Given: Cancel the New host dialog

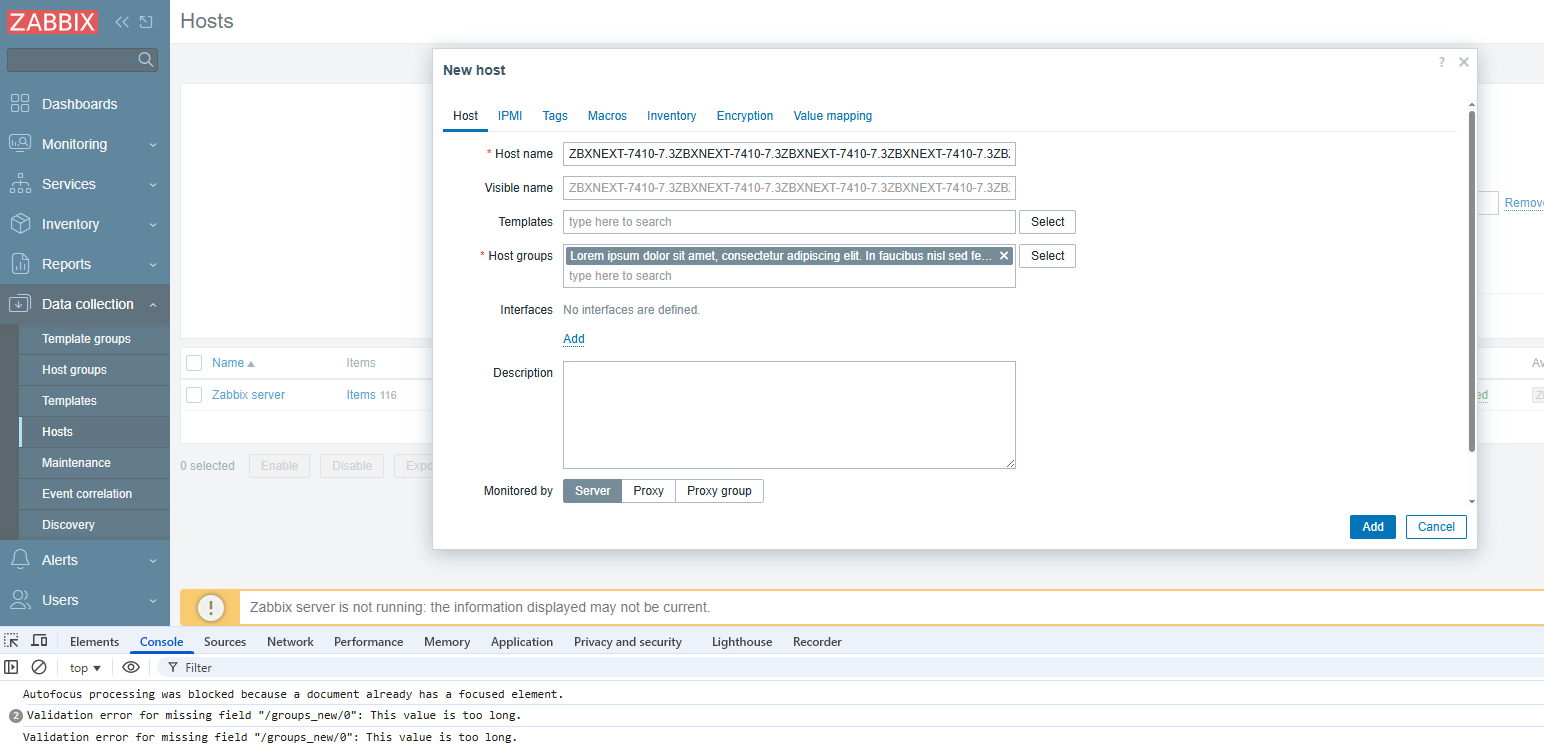Looking at the screenshot, I should [x=1436, y=527].
